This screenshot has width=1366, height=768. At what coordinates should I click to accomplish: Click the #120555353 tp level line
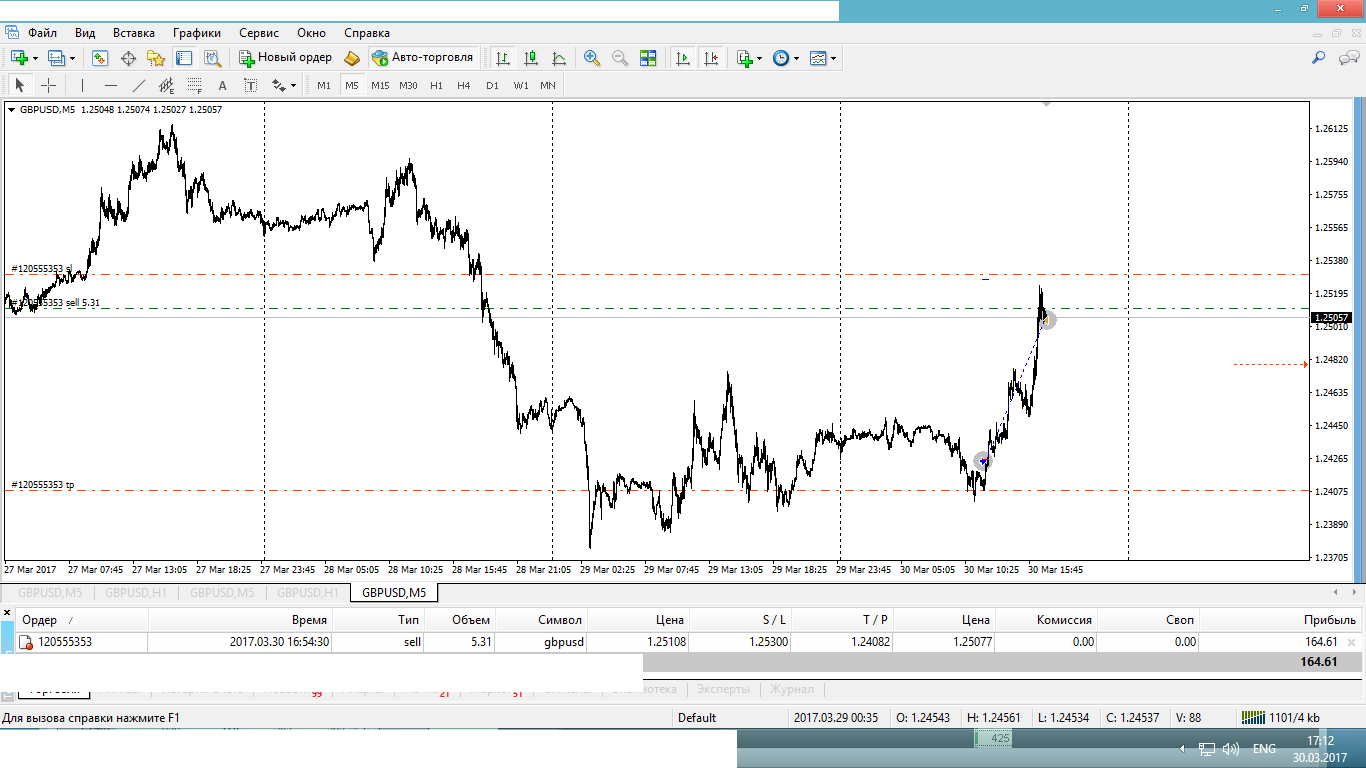(600, 491)
